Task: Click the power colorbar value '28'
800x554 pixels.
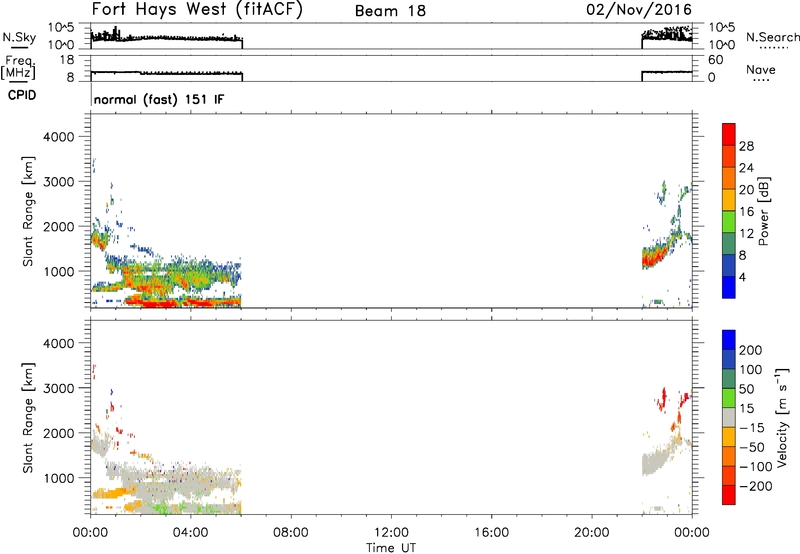Action: point(746,146)
